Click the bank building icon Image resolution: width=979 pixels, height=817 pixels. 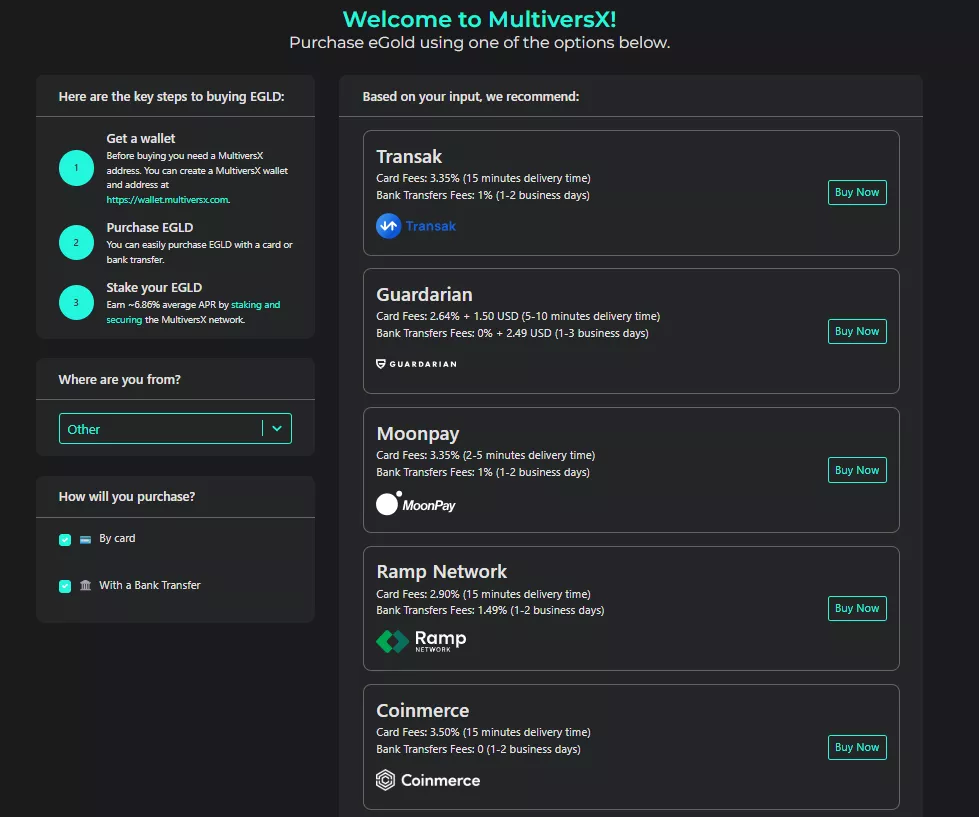point(86,585)
